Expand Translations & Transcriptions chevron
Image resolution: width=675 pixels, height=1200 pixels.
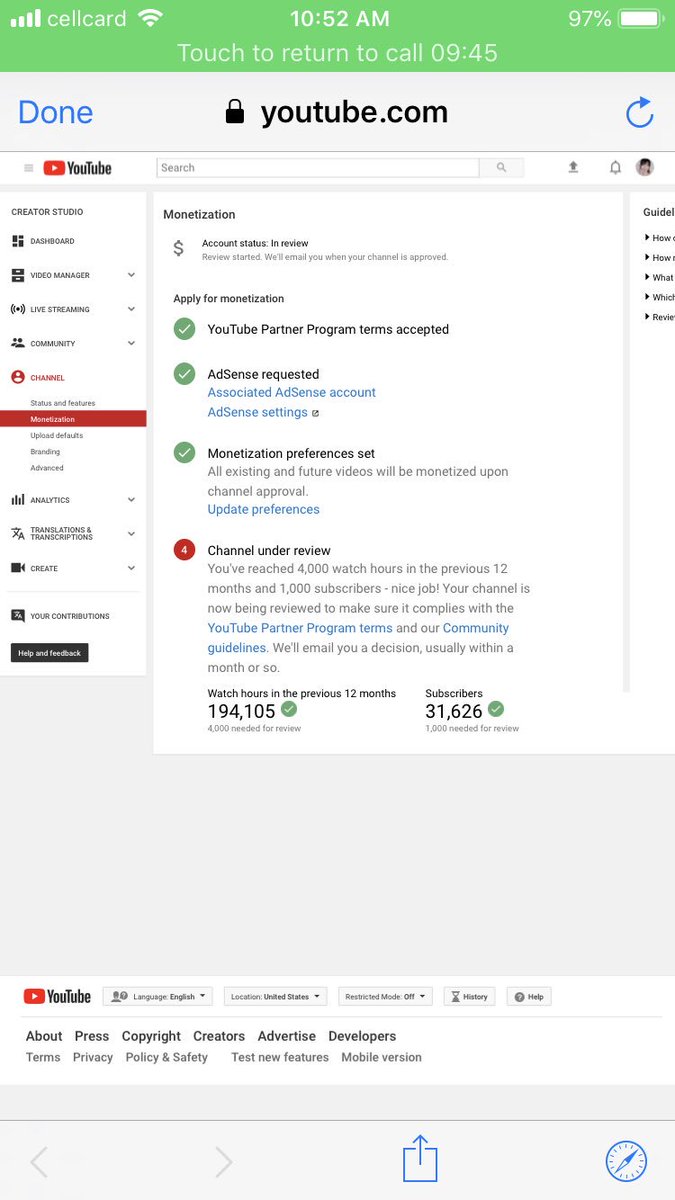[131, 534]
